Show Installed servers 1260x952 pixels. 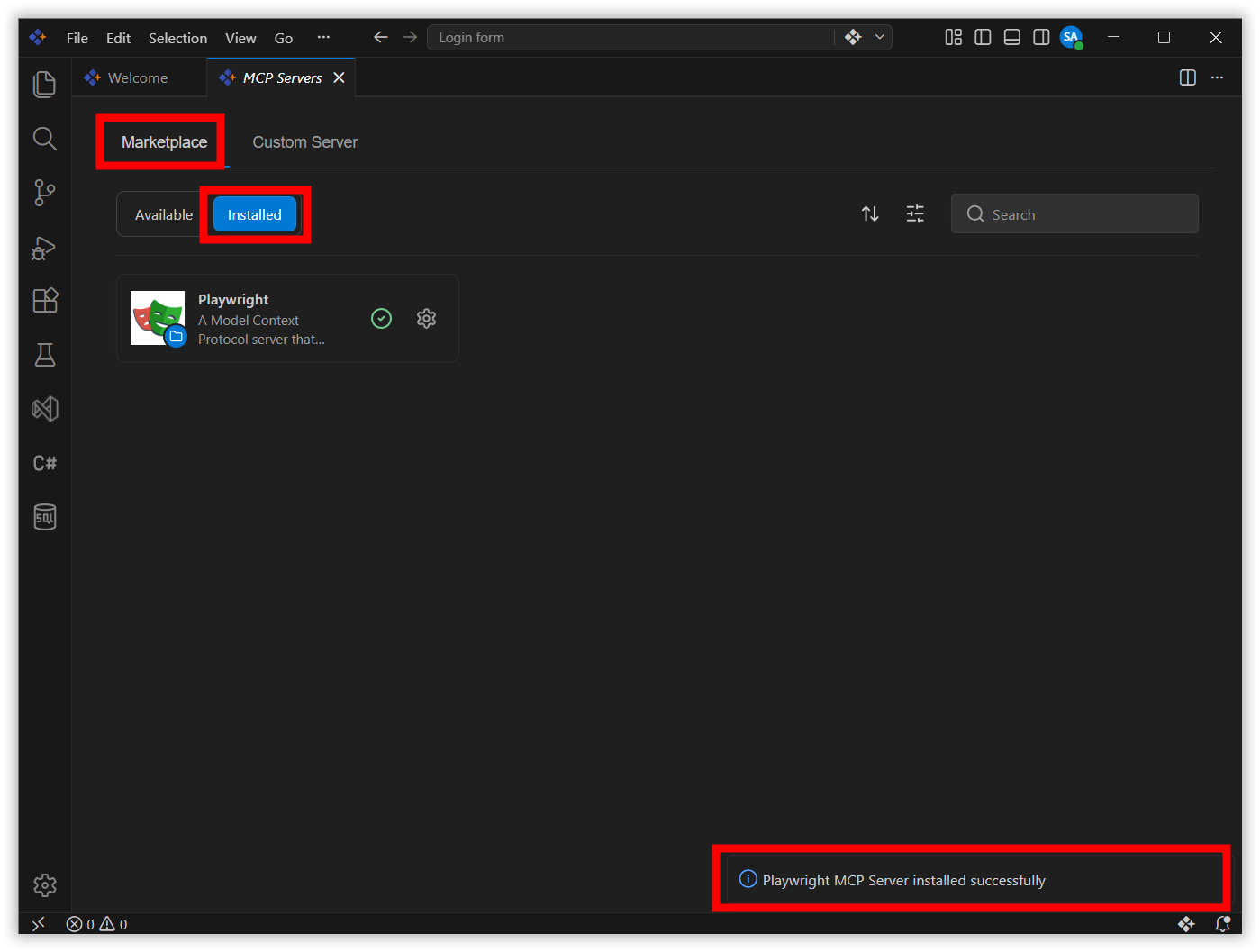[255, 214]
